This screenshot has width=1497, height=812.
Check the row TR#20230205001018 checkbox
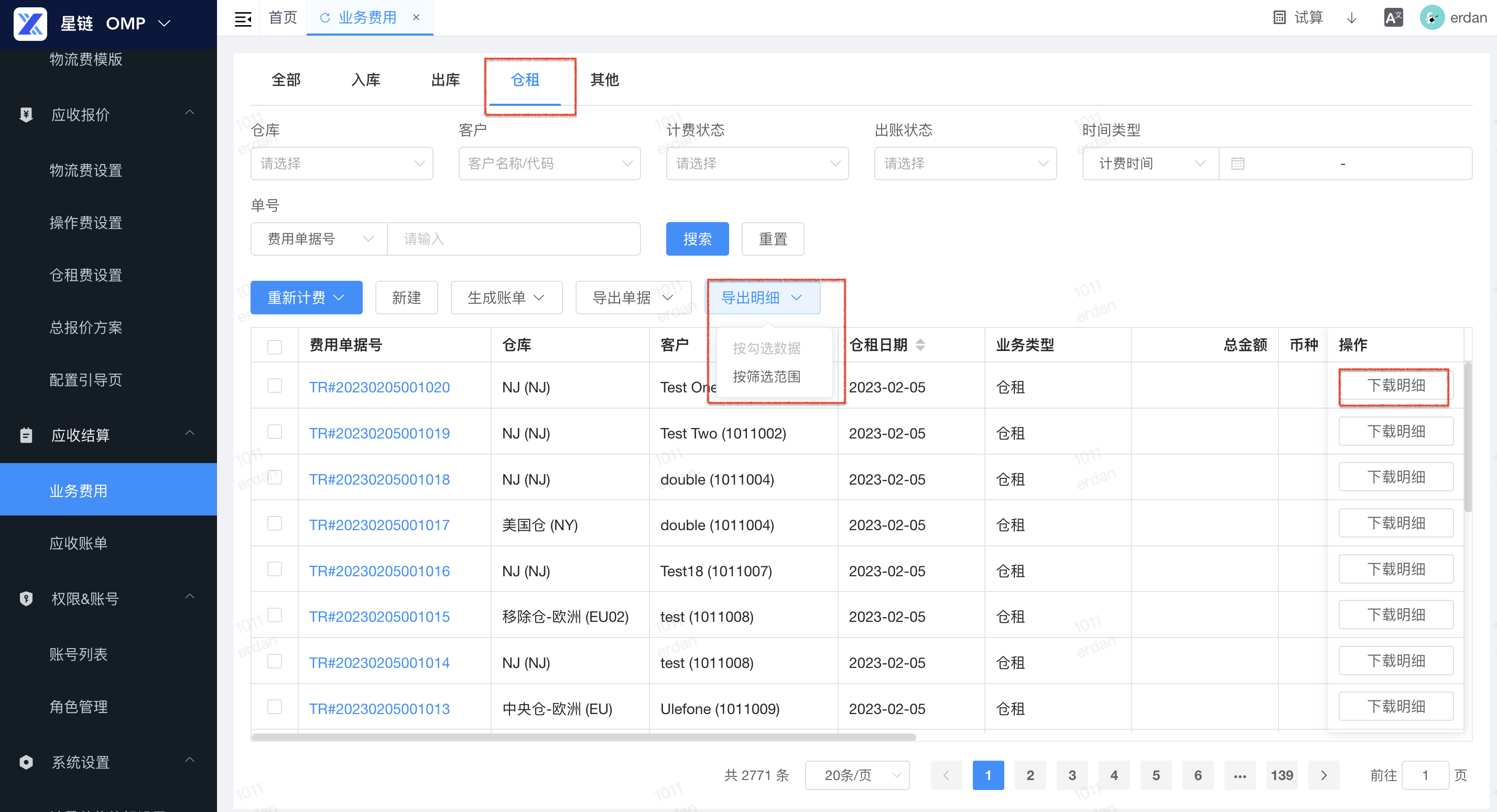(x=274, y=477)
